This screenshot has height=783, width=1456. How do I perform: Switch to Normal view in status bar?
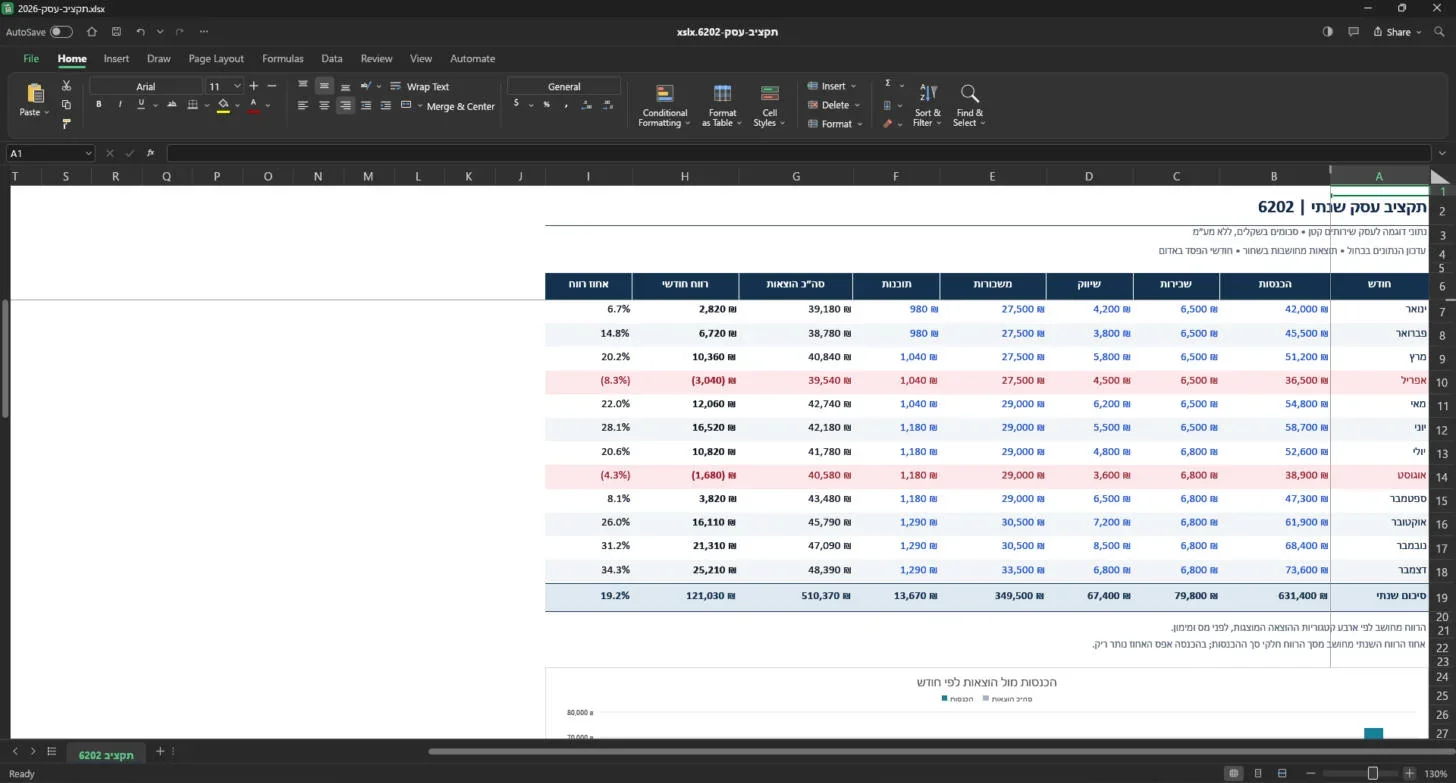[x=1234, y=773]
